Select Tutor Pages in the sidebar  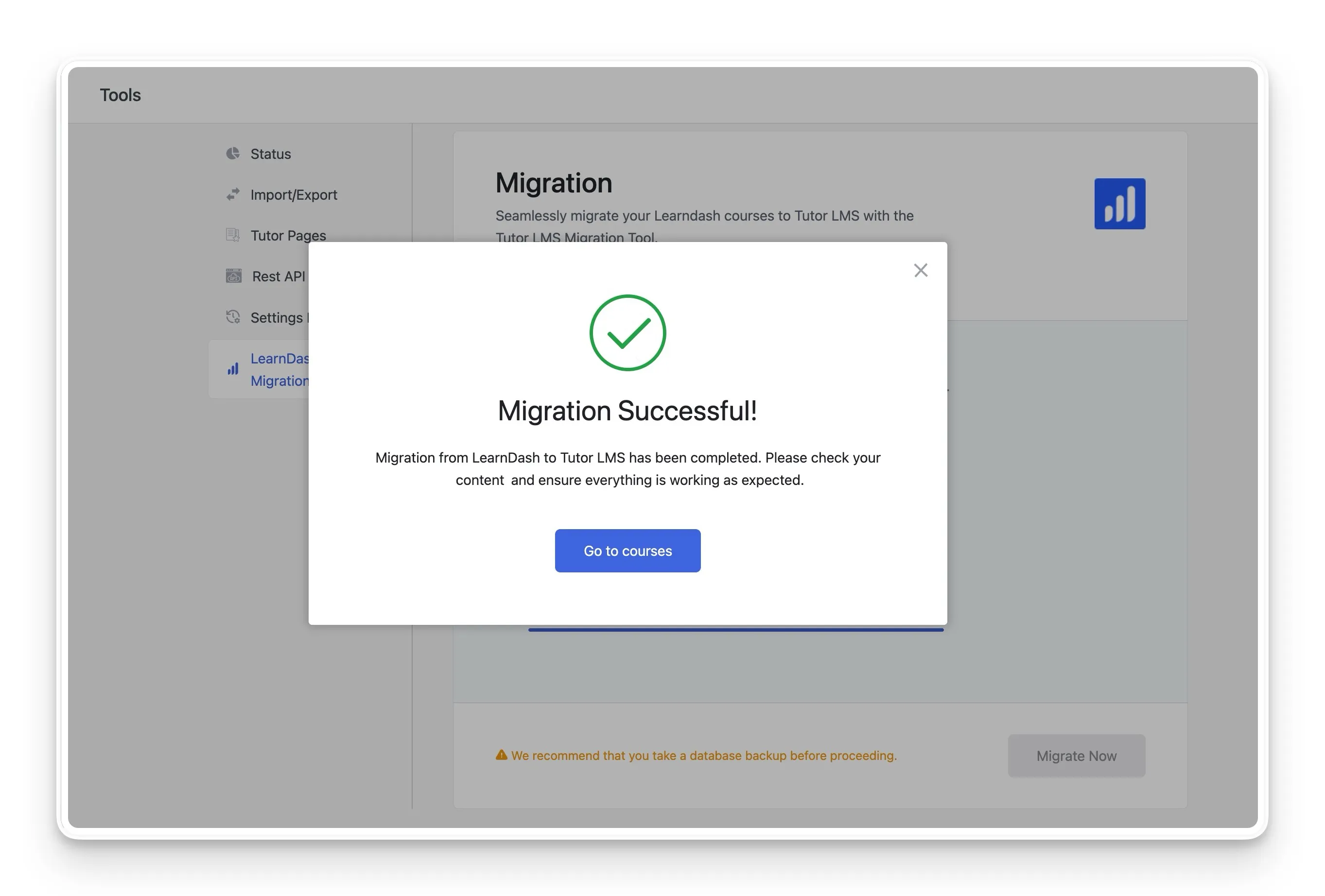[x=288, y=235]
